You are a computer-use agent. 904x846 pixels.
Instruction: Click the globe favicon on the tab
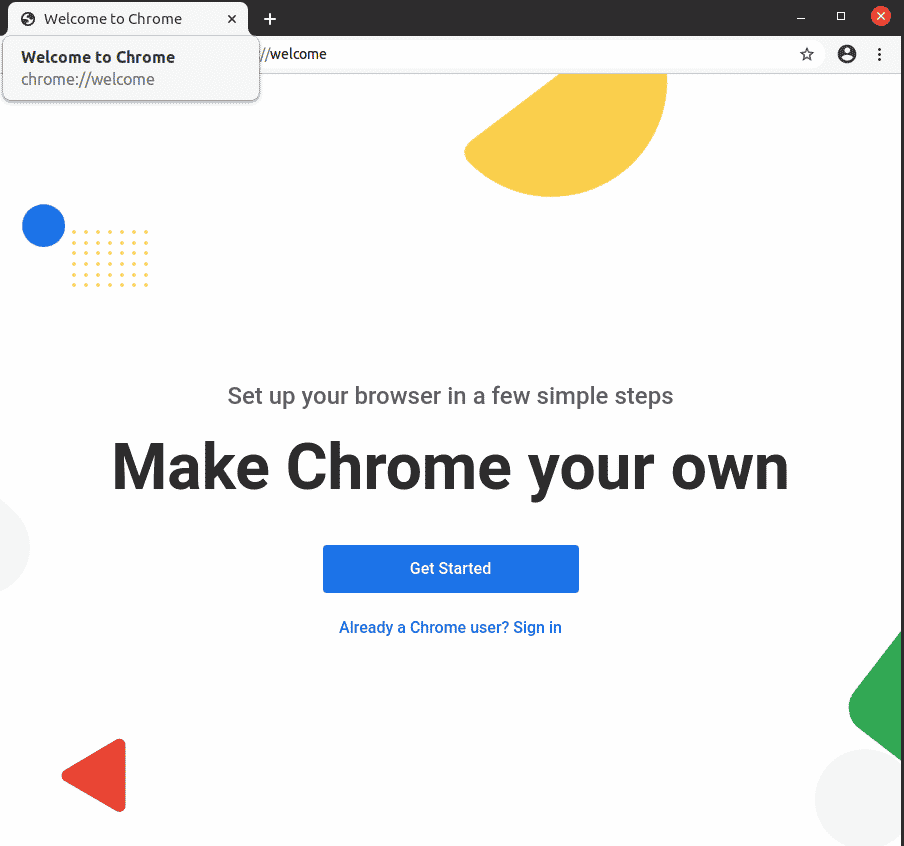point(28,19)
